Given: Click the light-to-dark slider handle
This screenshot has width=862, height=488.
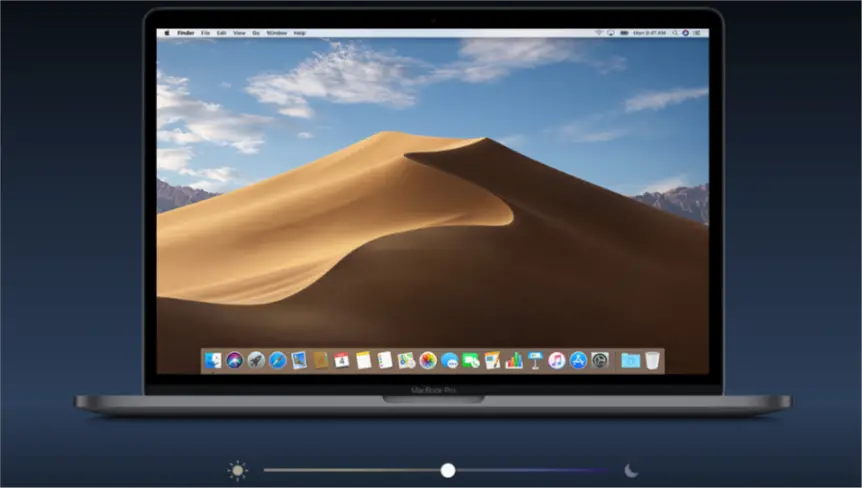Looking at the screenshot, I should tap(448, 470).
